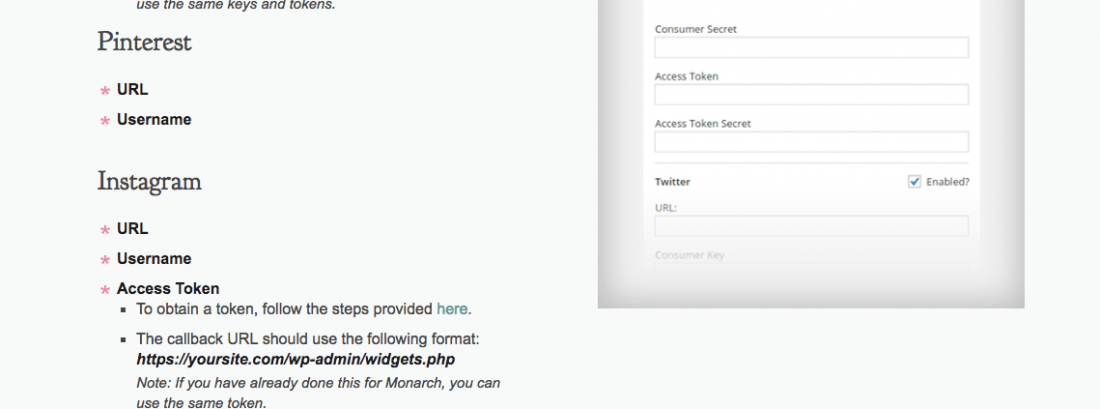Click the asterisk bullet beside Pinterest Username
The height and width of the screenshot is (409, 1100).
(x=105, y=121)
